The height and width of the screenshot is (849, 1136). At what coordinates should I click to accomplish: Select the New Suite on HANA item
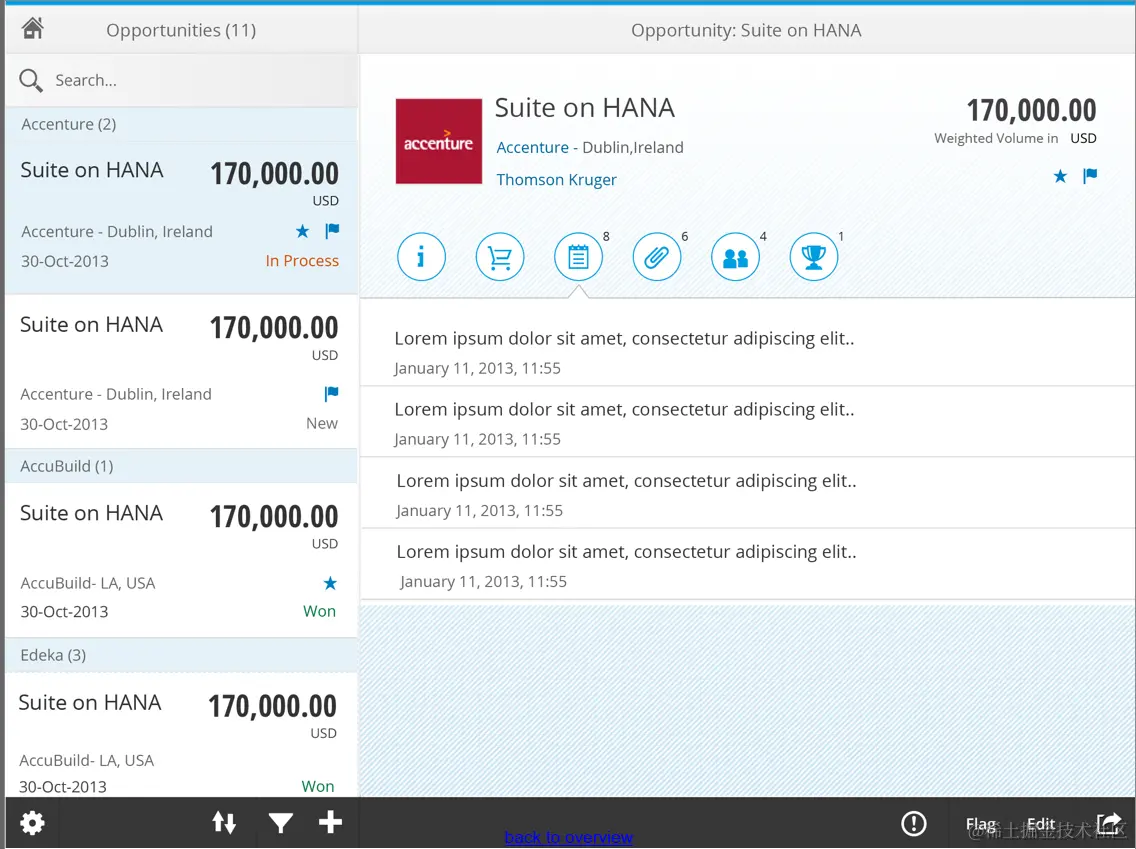coord(181,372)
